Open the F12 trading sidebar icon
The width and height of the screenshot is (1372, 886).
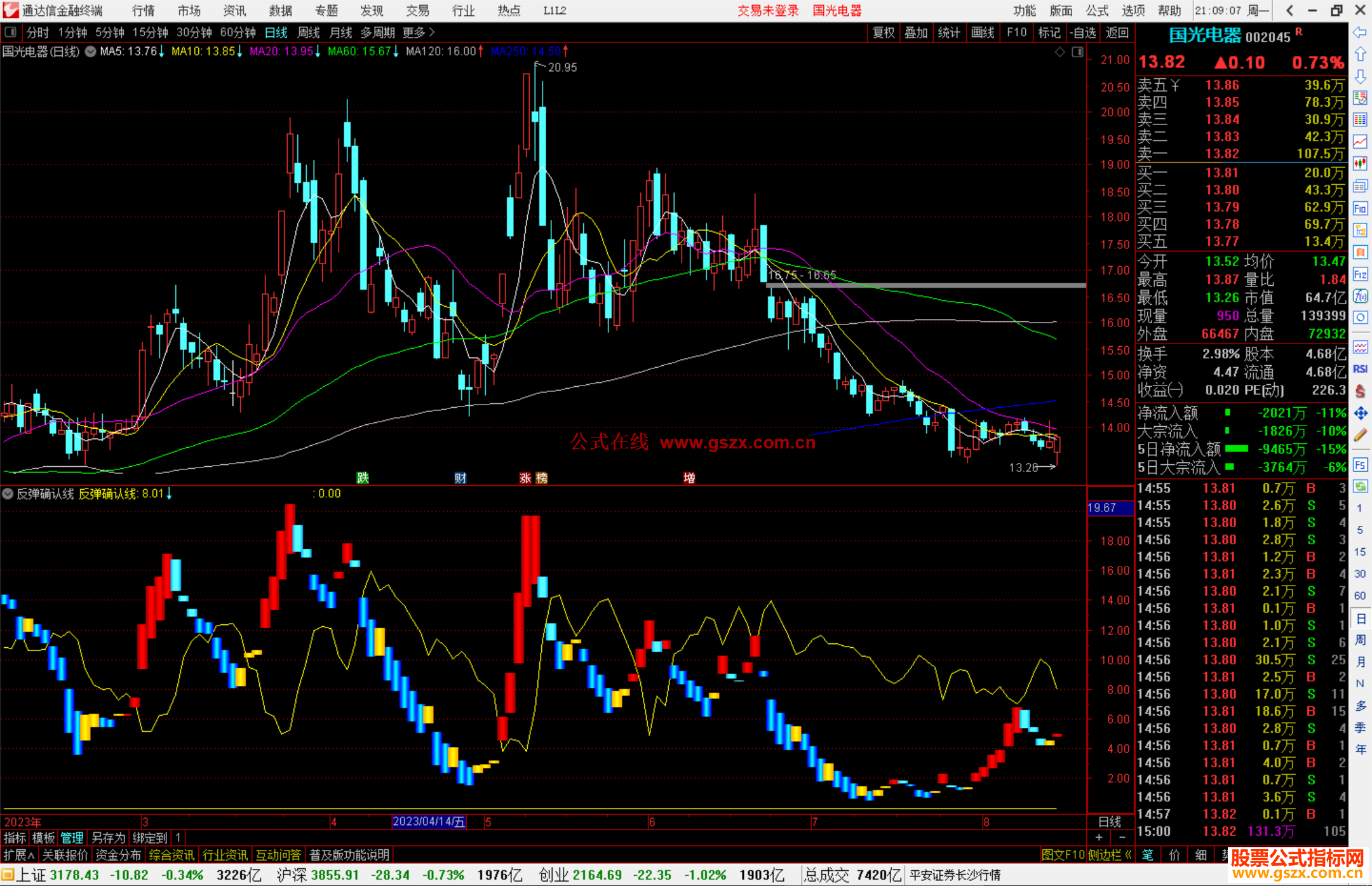coord(1360,274)
